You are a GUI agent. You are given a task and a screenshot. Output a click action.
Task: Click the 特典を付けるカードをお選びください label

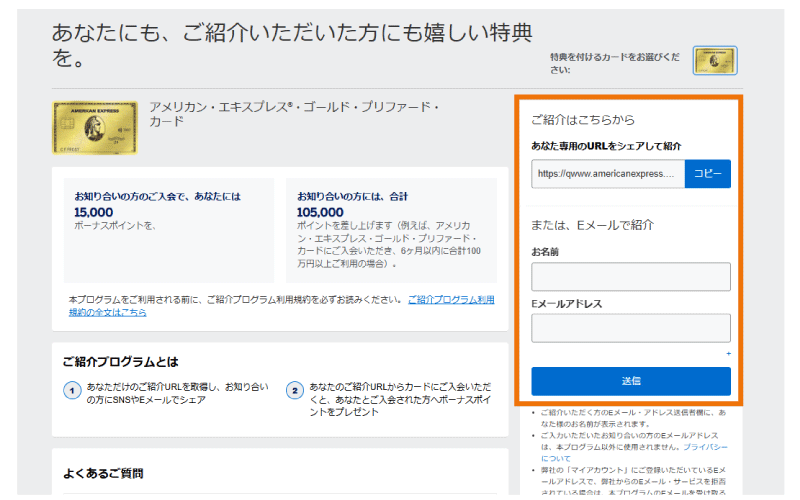click(x=615, y=63)
